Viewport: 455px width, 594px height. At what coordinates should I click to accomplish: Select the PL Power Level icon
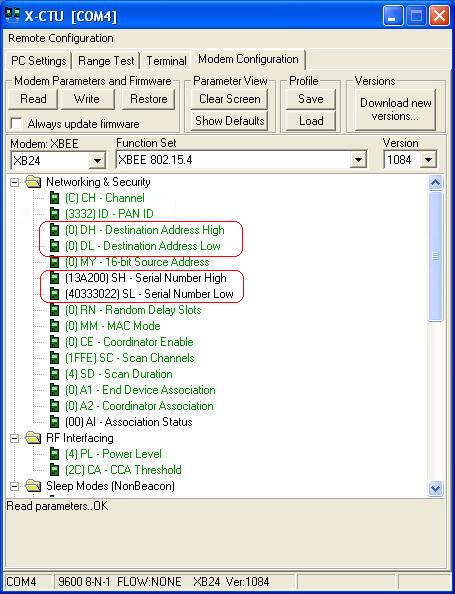55,454
